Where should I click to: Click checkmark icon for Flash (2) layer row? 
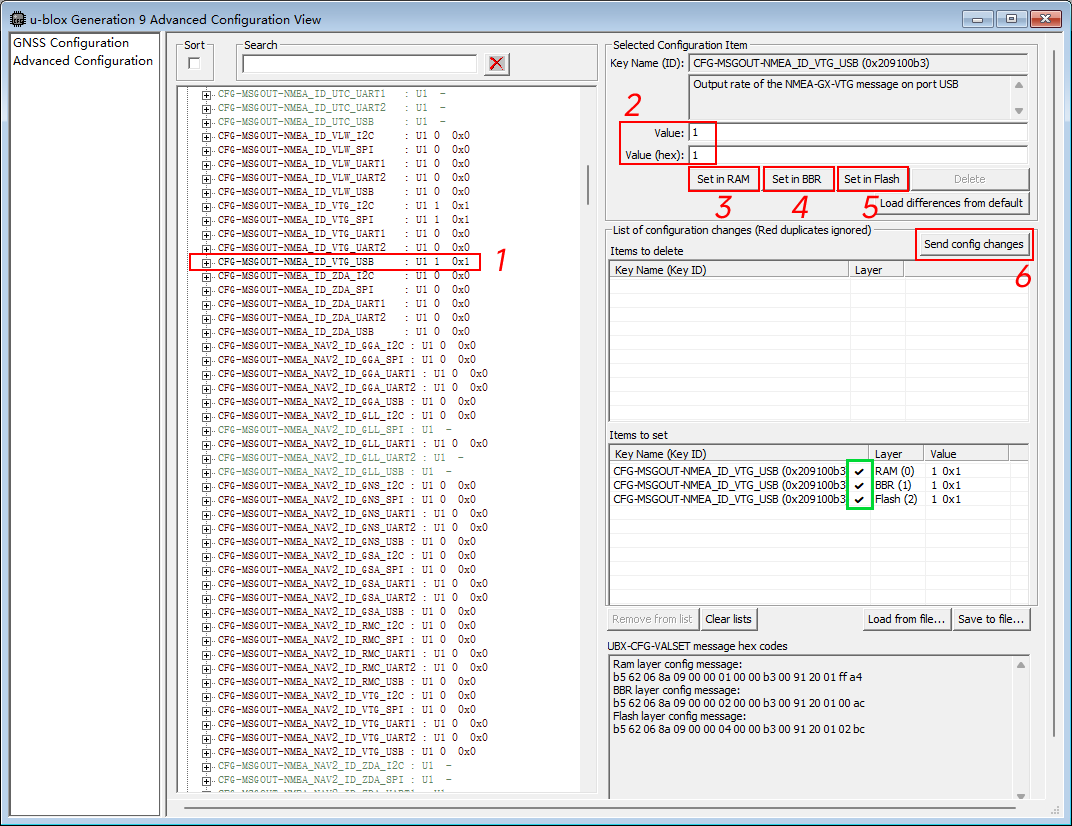(859, 499)
